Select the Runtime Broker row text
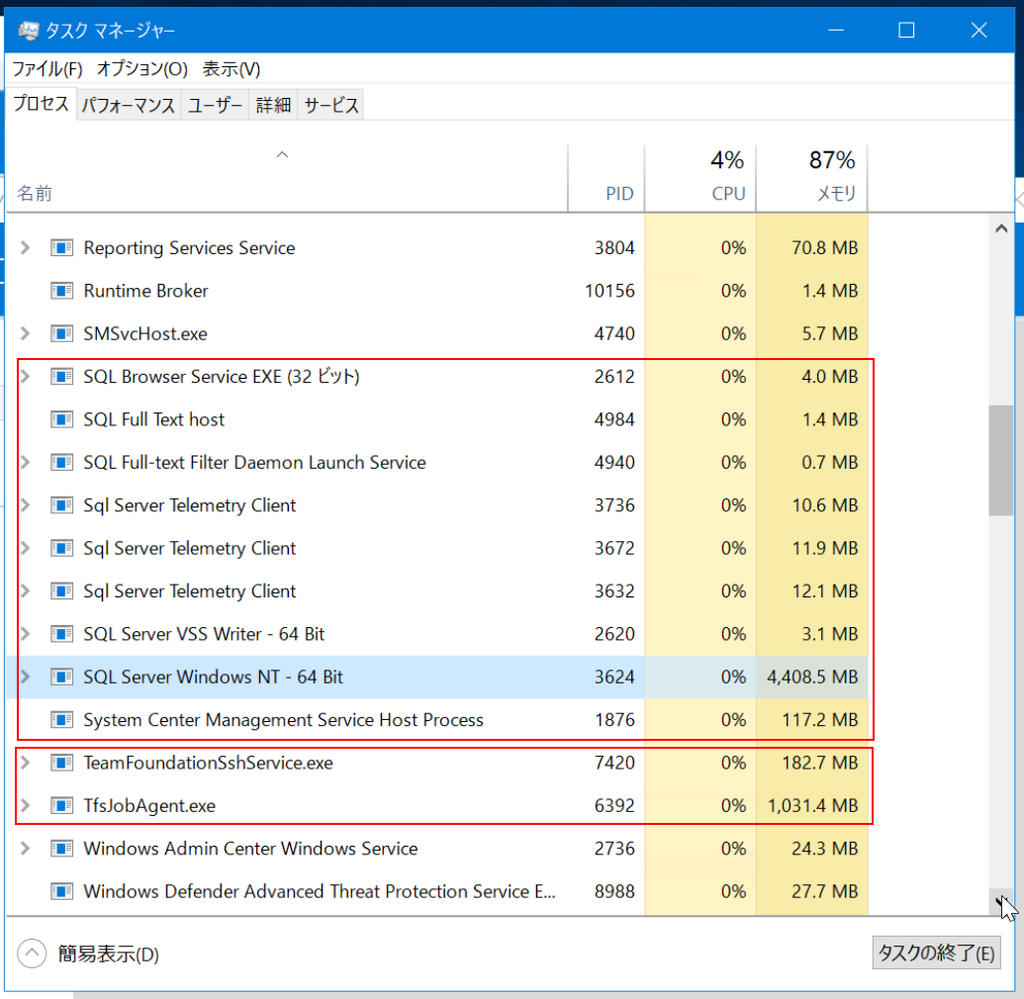The height and width of the screenshot is (999, 1024). (x=146, y=291)
